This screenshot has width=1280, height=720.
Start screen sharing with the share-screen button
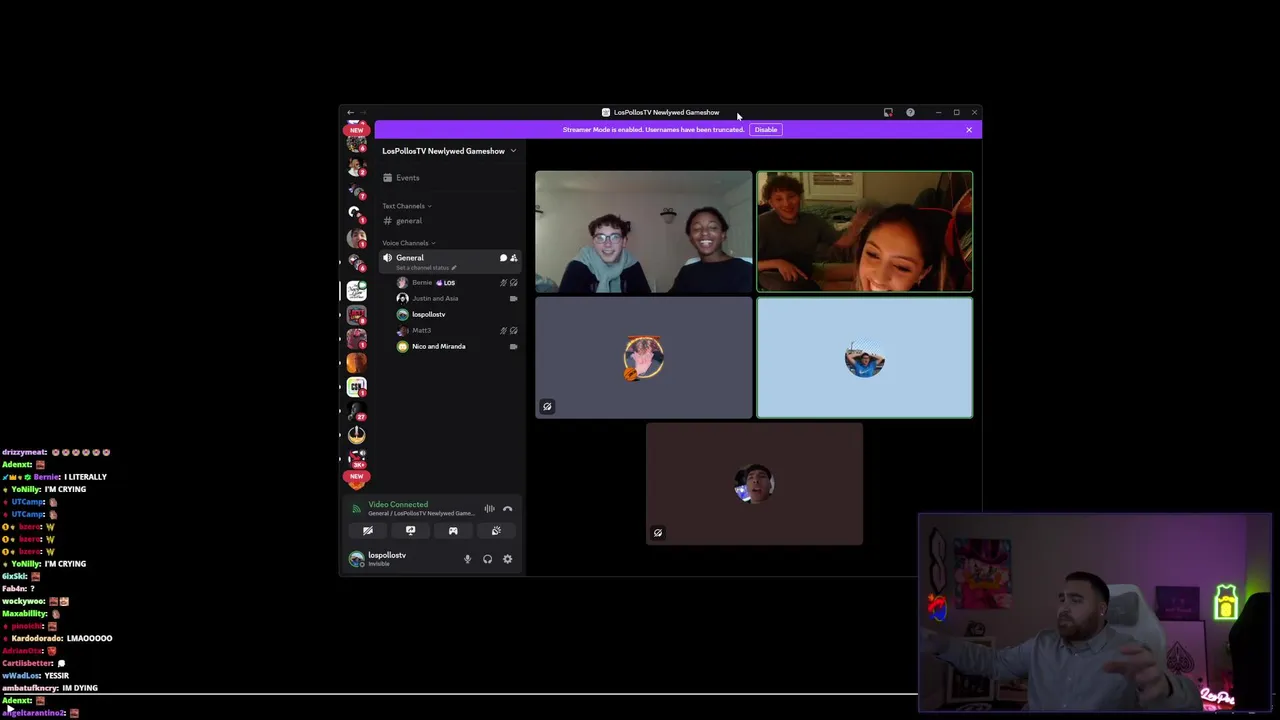pos(410,531)
